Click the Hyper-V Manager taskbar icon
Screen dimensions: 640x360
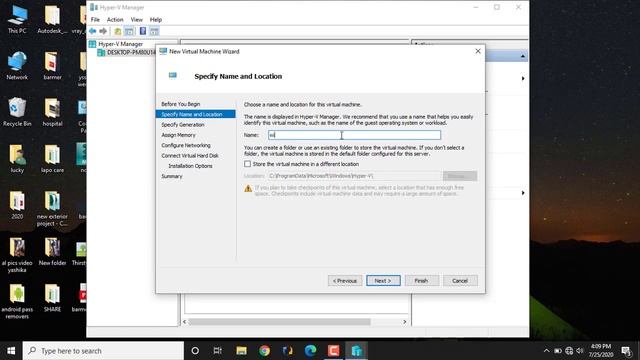coord(356,351)
